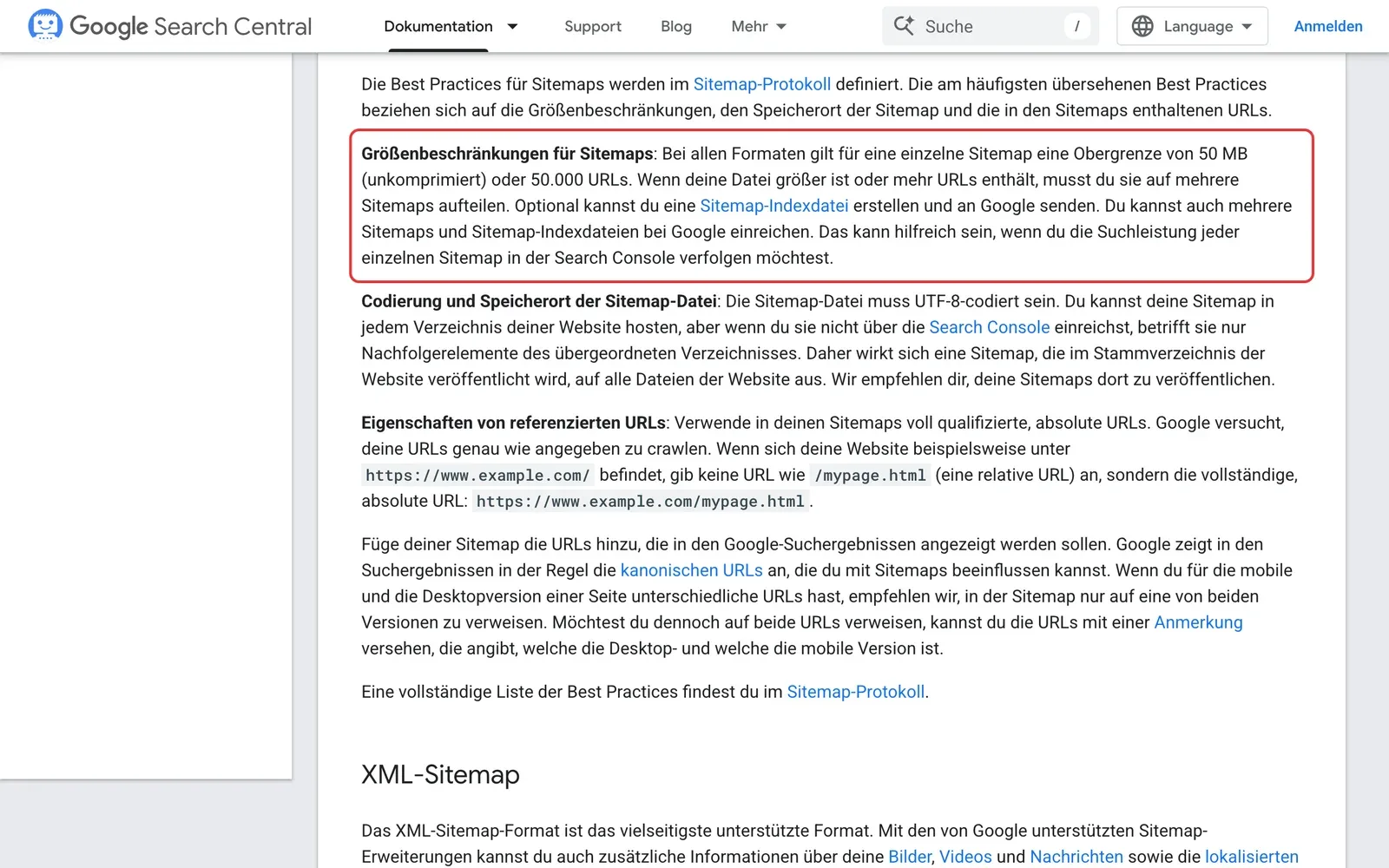Viewport: 1389px width, 868px height.
Task: Click the search magnifier icon
Action: point(904,26)
